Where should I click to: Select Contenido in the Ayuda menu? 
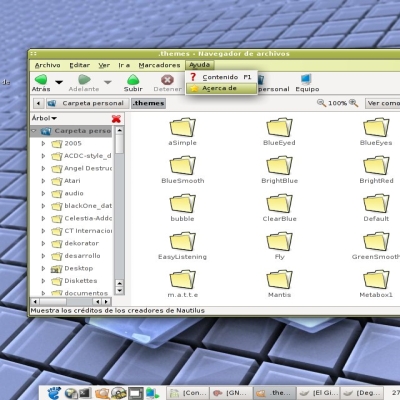(x=221, y=77)
